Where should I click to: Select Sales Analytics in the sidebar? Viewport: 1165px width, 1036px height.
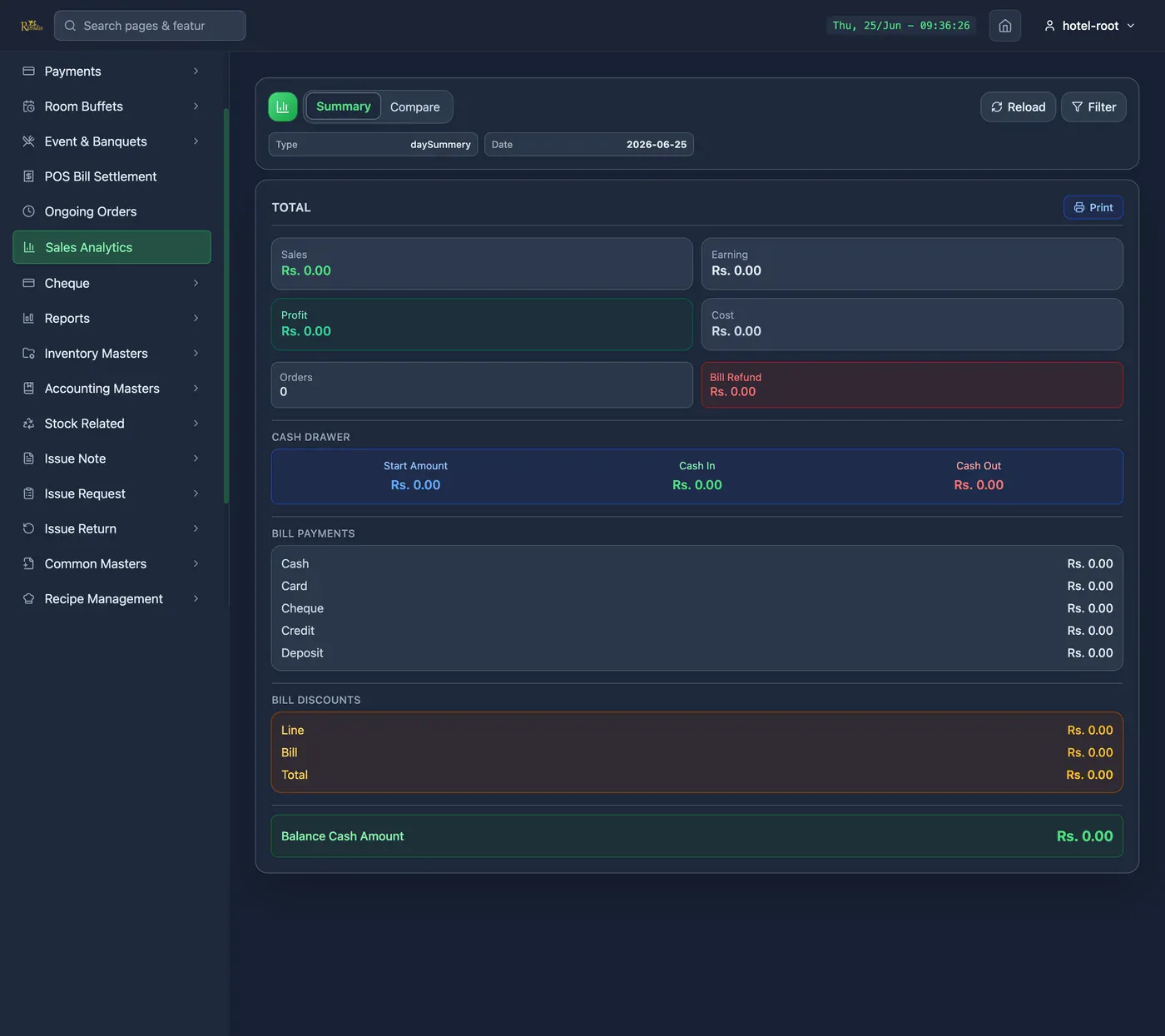click(x=112, y=247)
